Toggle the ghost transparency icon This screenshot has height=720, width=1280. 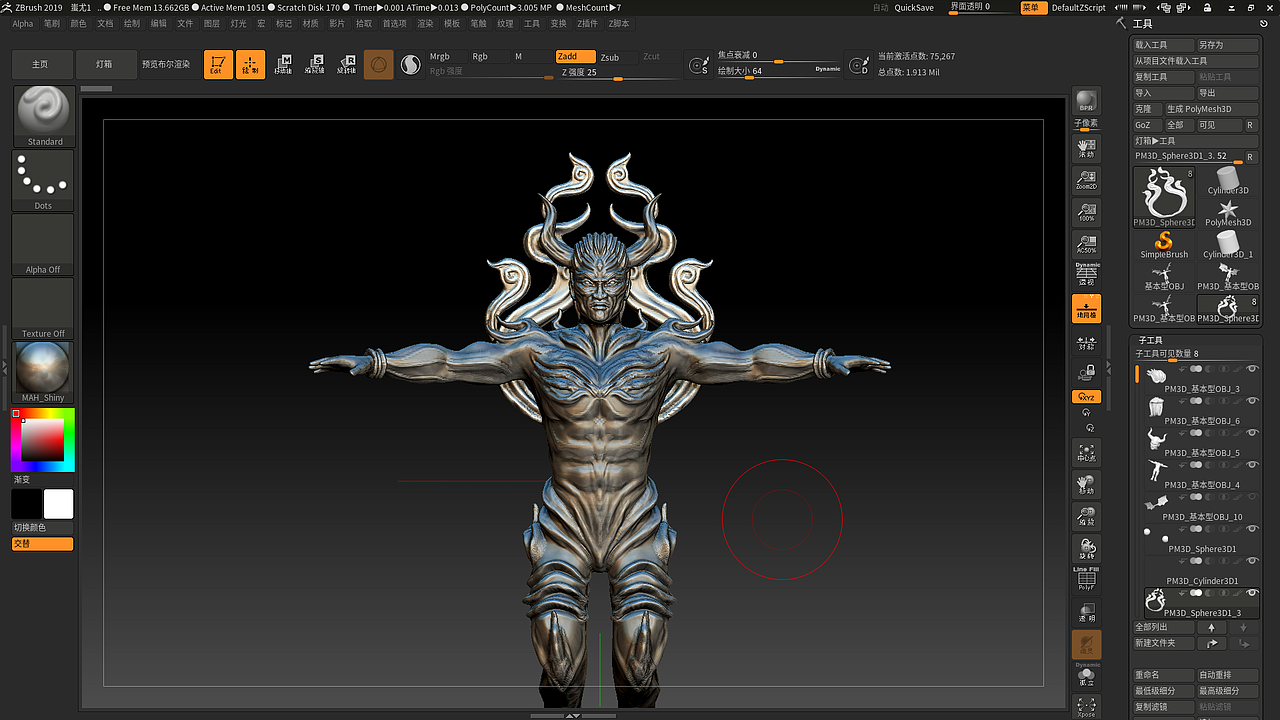1086,645
